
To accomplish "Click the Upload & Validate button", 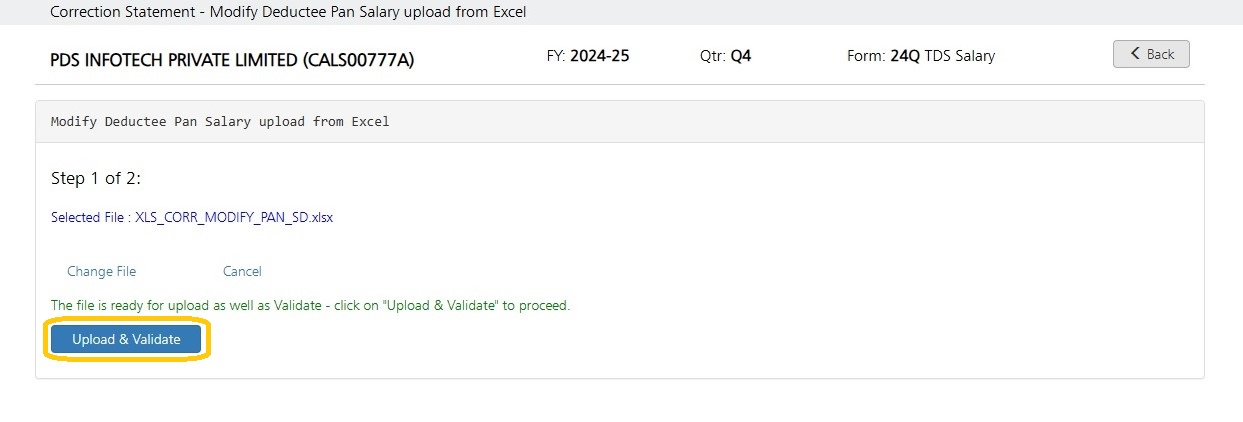I will tap(126, 339).
